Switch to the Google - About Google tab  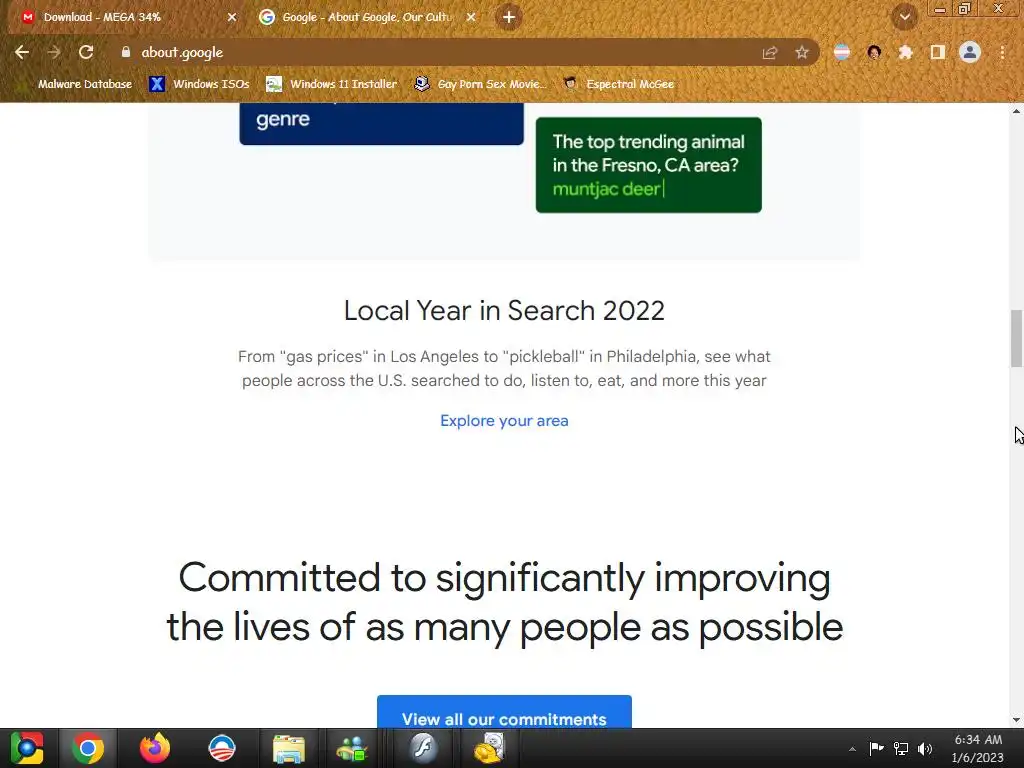pos(366,17)
